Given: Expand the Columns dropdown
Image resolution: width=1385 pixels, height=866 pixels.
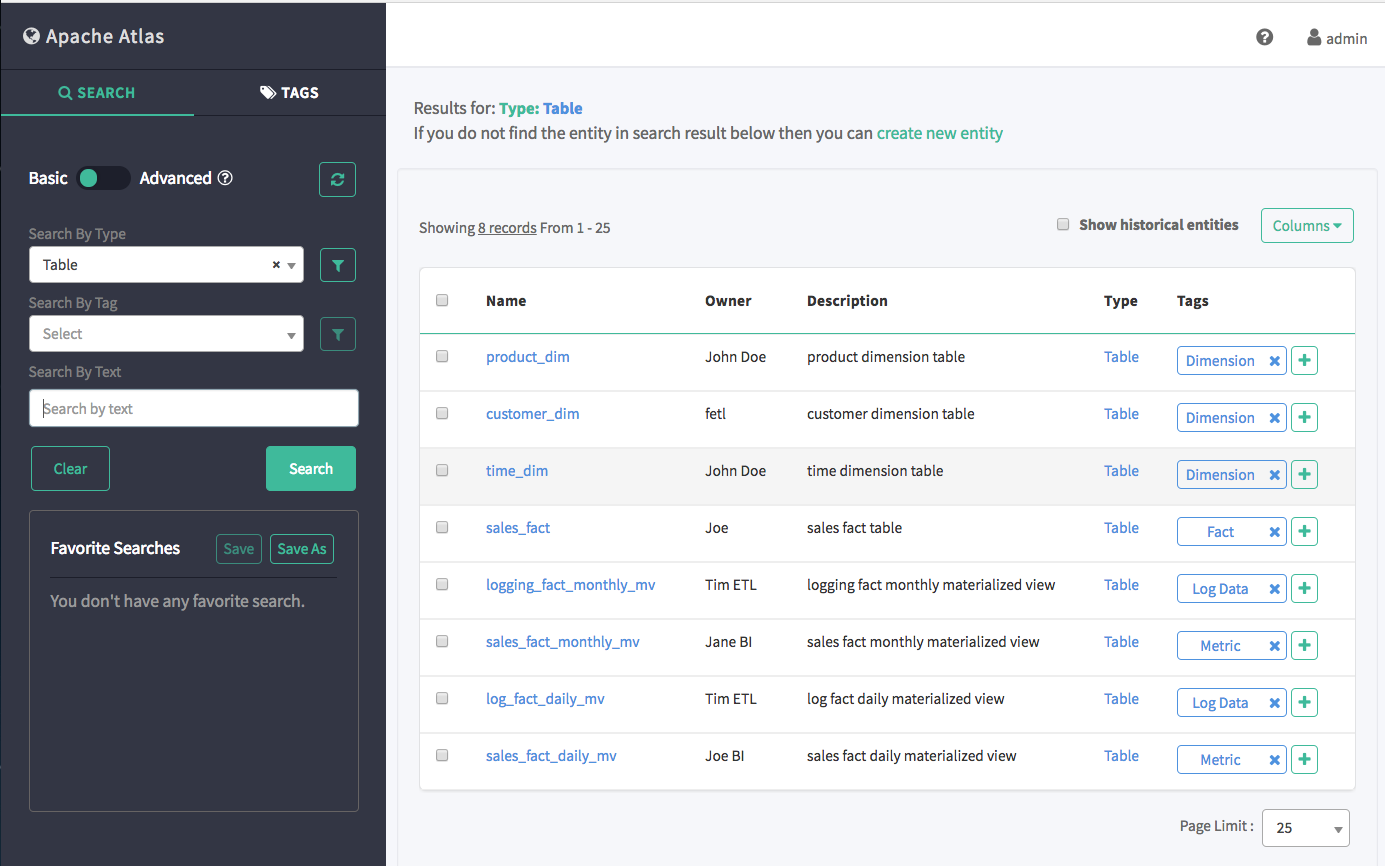Looking at the screenshot, I should pos(1306,226).
